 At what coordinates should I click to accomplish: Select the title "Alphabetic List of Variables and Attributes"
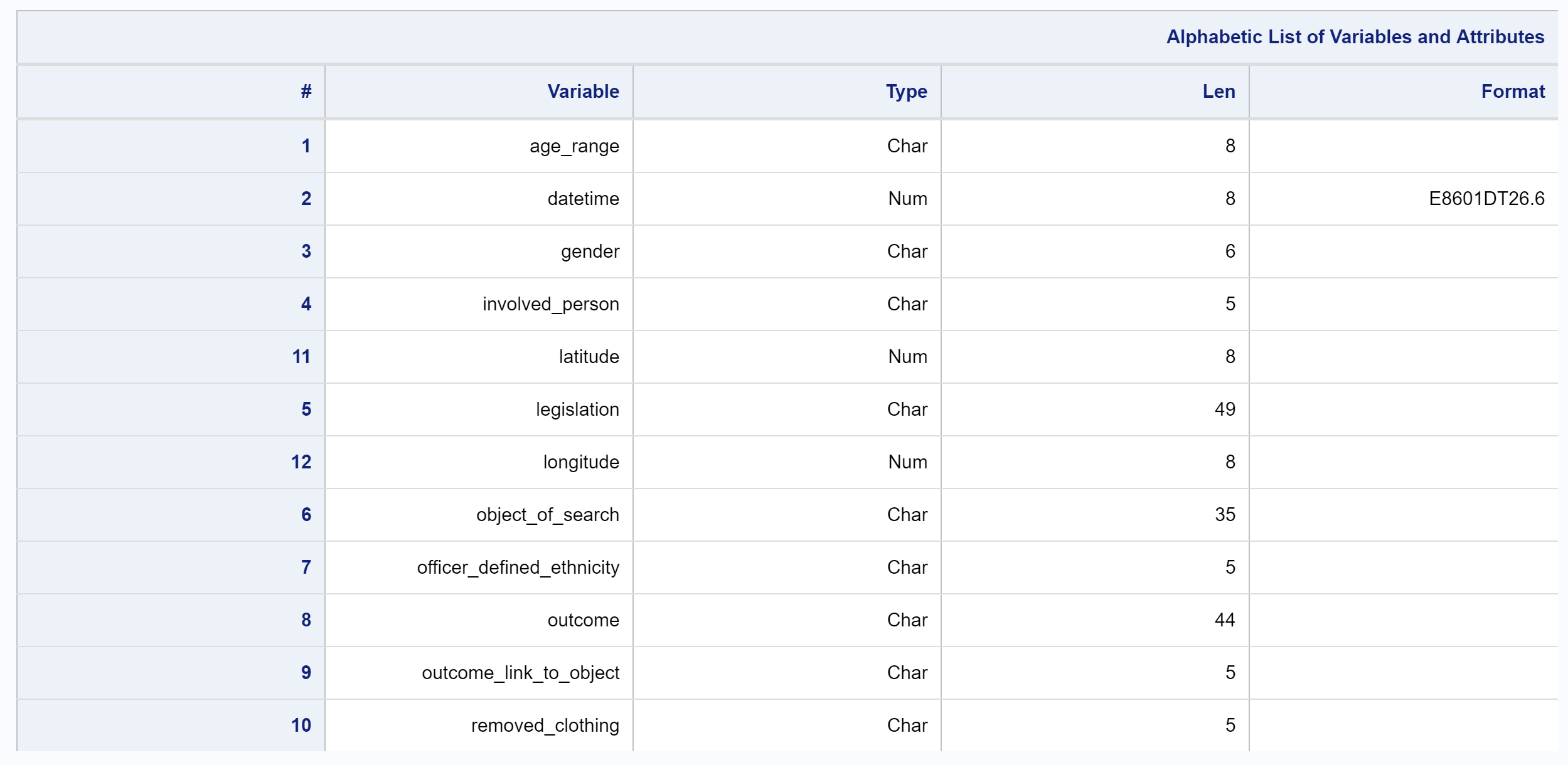pos(1355,37)
